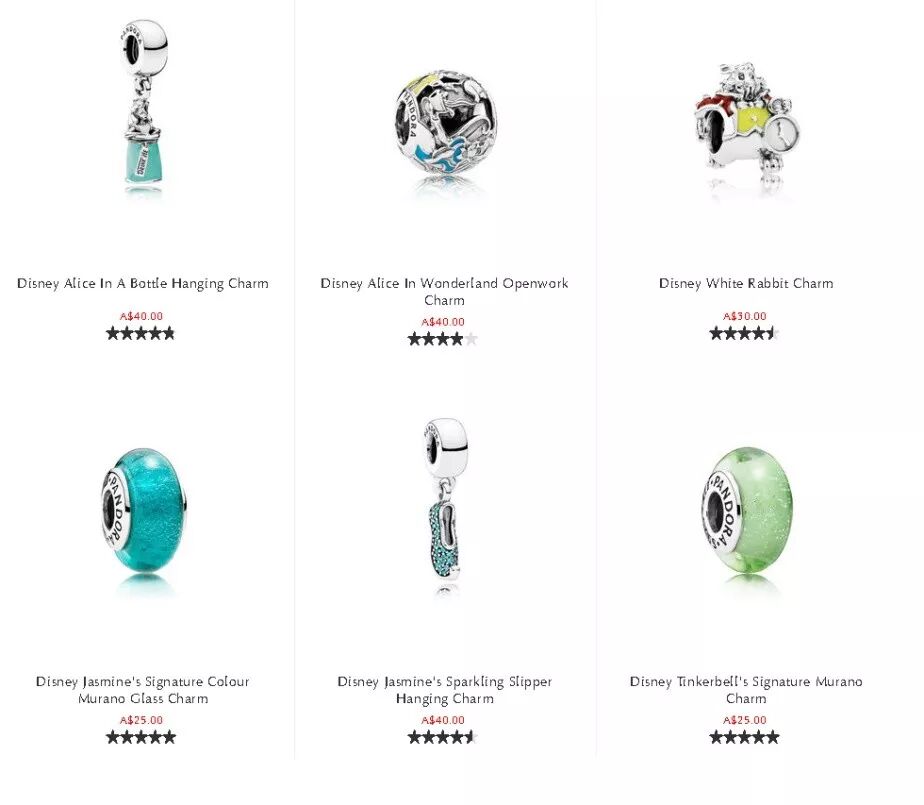View five-star rating of Jasmine Murano charm

coord(141,737)
